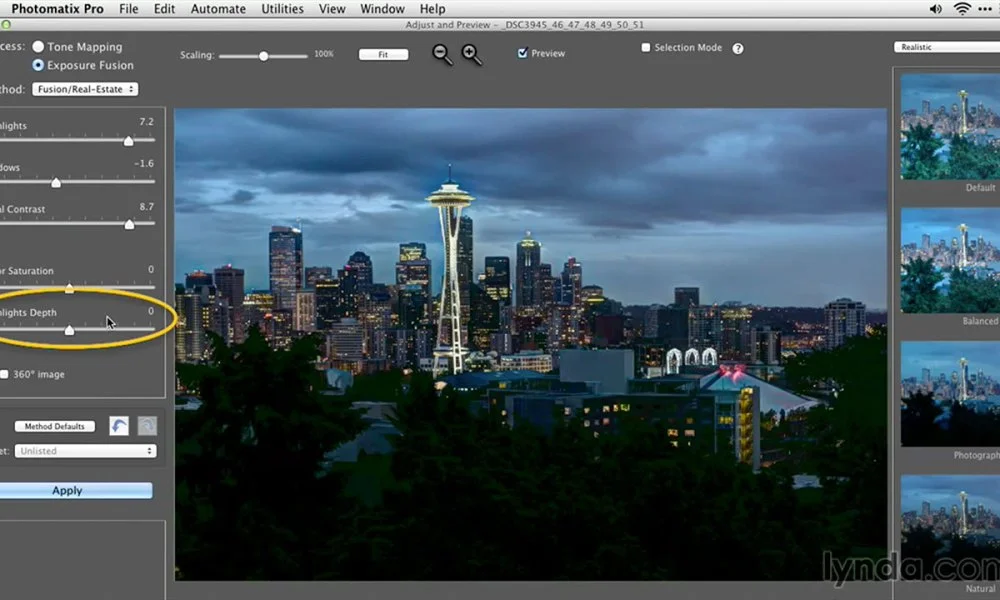Viewport: 1000px width, 600px height.
Task: Open the Fusion/Real-Estate method dropdown
Action: point(85,89)
